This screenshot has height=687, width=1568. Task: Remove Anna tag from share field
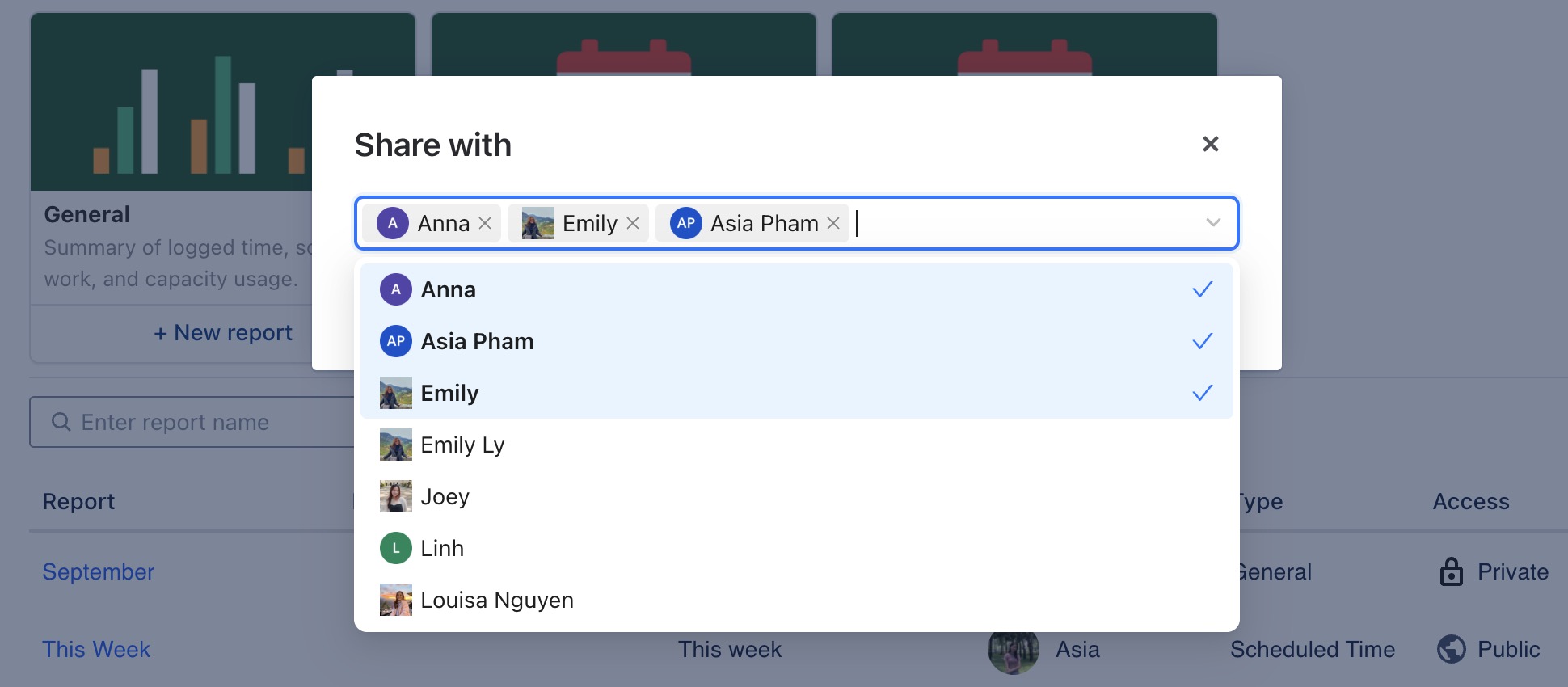(x=485, y=223)
